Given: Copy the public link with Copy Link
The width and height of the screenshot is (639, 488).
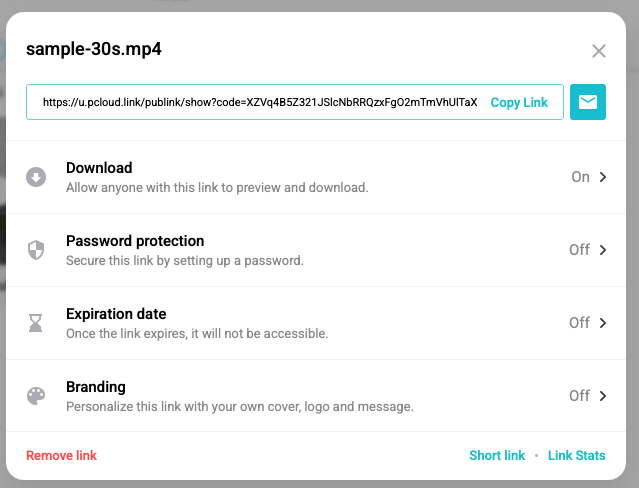Looking at the screenshot, I should (x=519, y=102).
